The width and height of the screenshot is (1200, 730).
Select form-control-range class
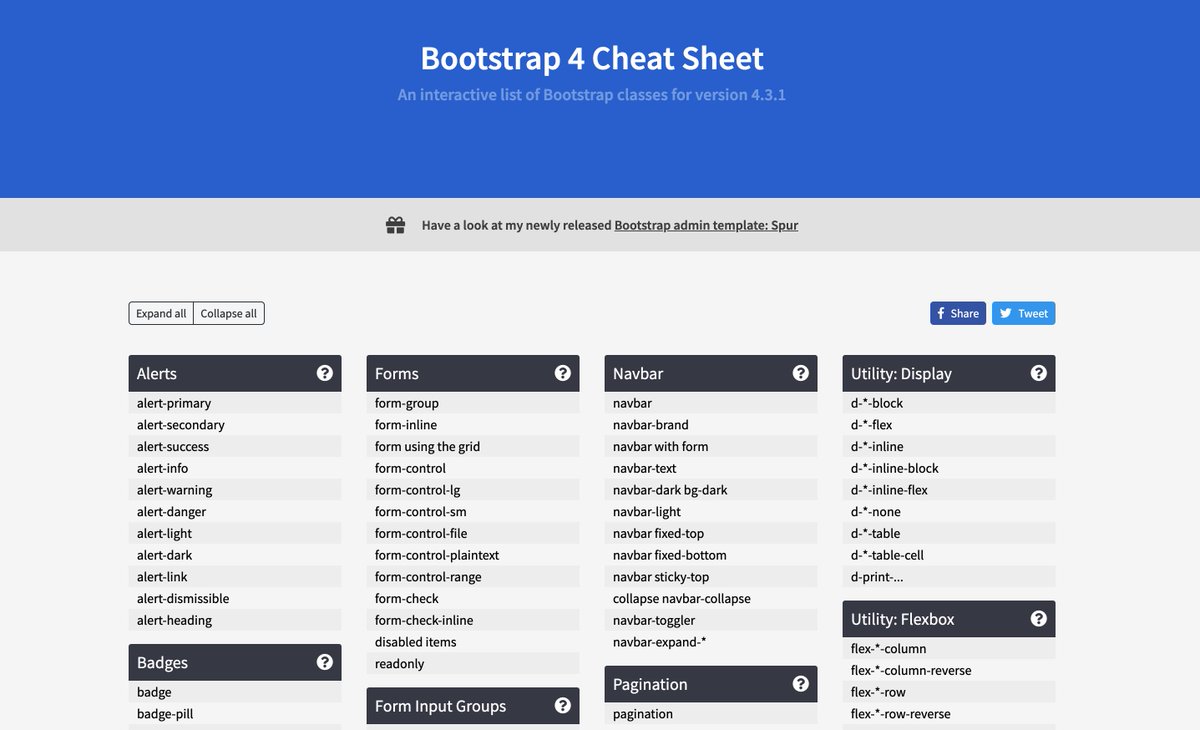pyautogui.click(x=473, y=577)
